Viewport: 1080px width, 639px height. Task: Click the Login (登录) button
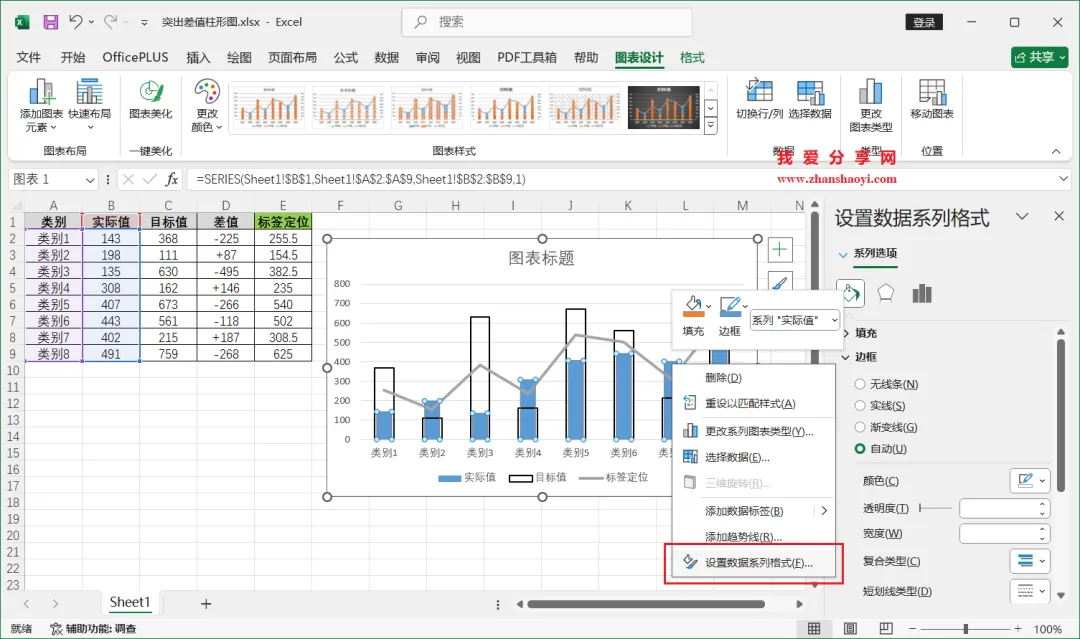[x=924, y=22]
